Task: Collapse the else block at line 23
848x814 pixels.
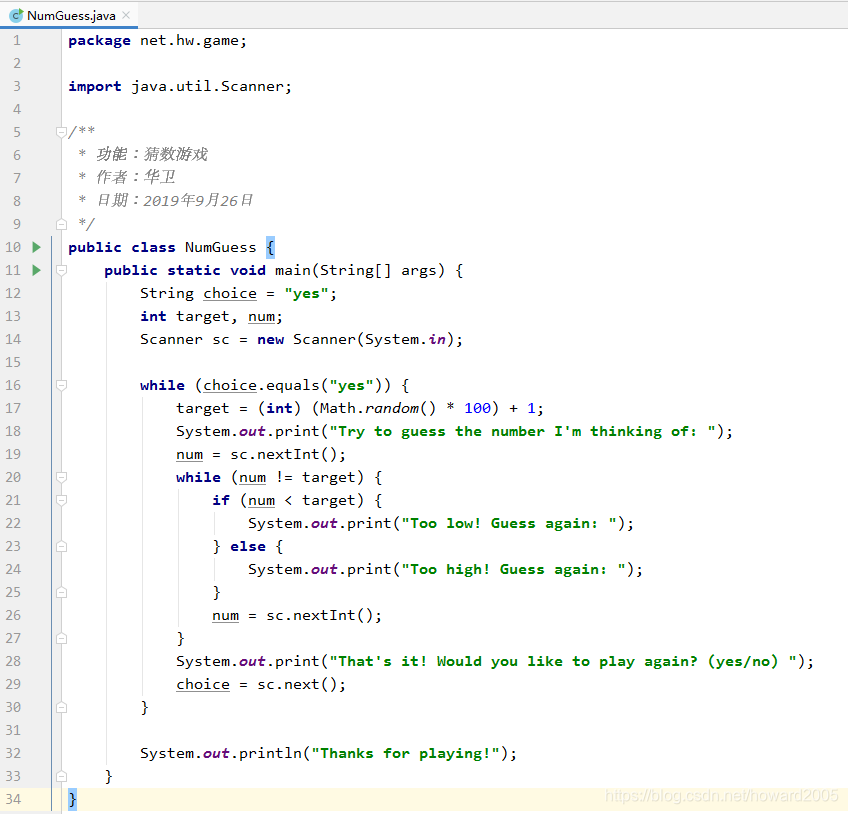Action: [61, 546]
